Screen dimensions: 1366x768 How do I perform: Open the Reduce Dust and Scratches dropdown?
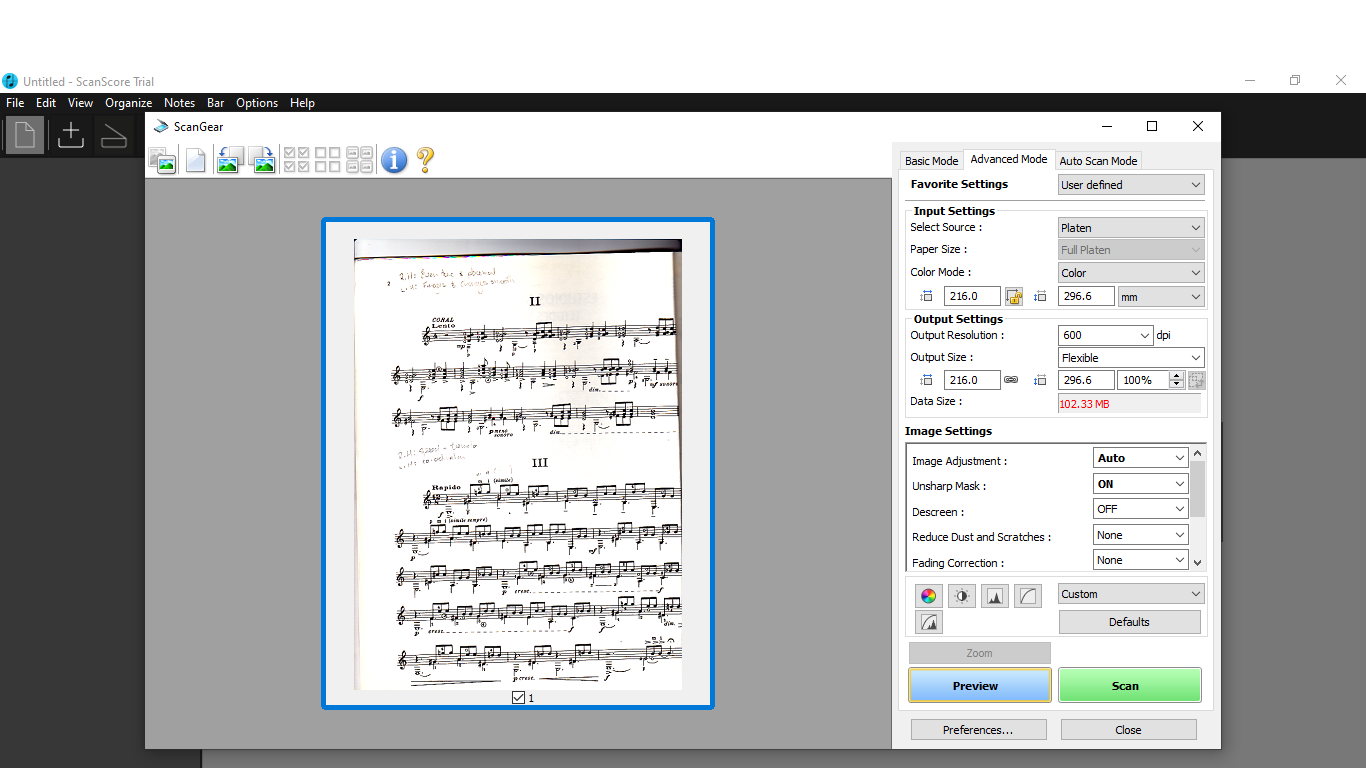click(1141, 535)
